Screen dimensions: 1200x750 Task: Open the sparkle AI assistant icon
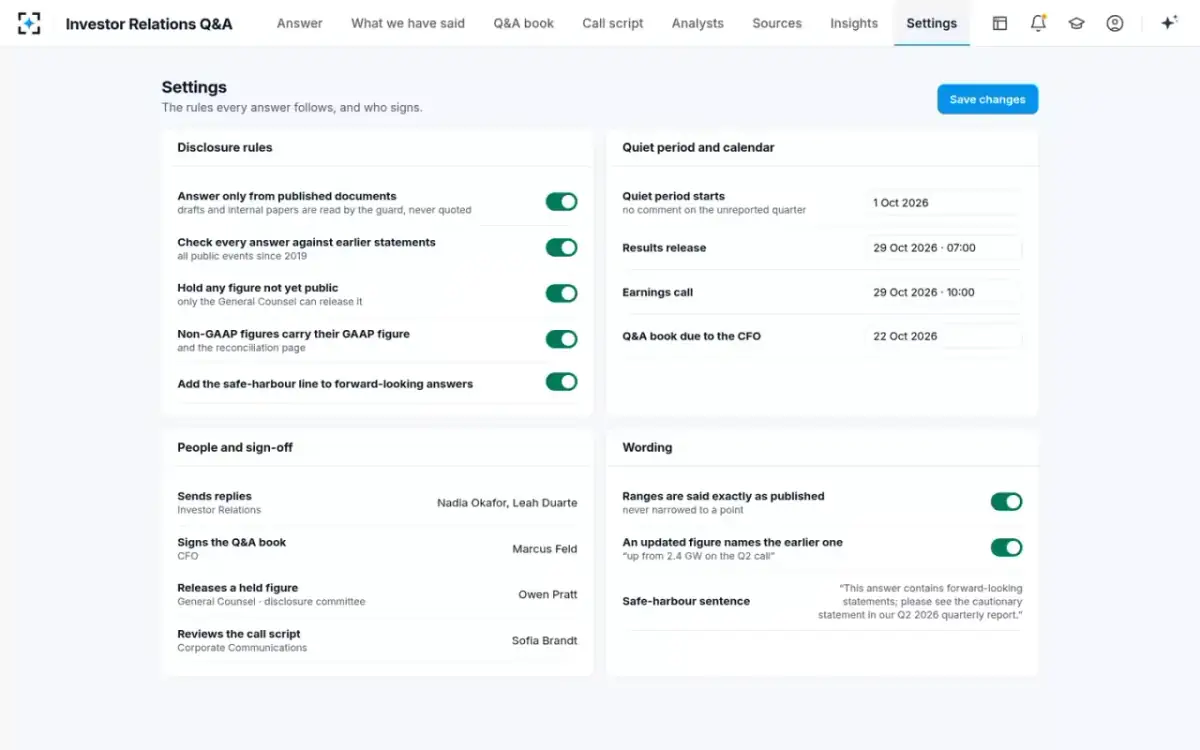(x=1168, y=23)
